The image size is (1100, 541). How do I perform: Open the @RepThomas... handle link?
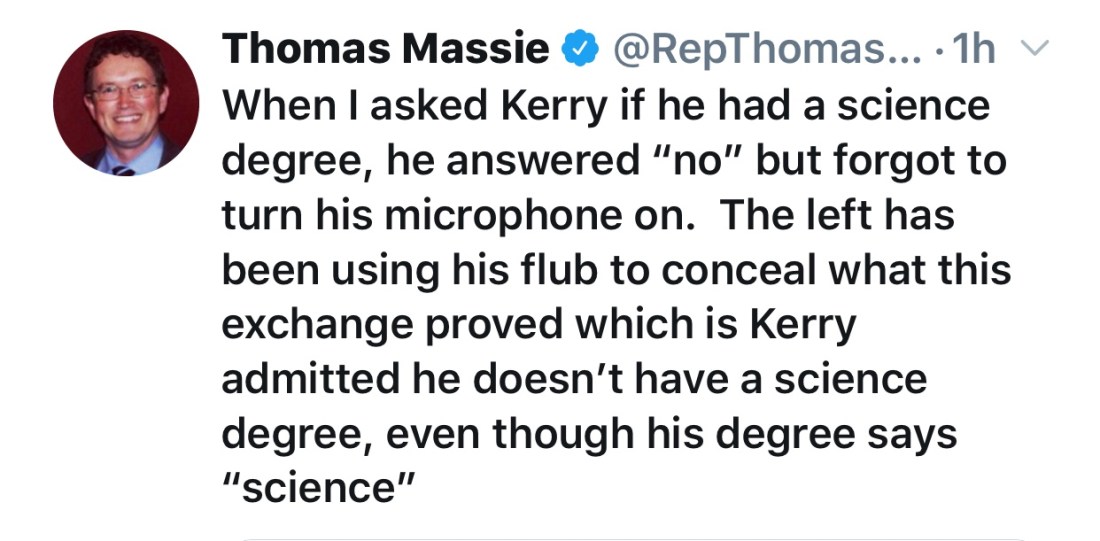click(x=756, y=49)
